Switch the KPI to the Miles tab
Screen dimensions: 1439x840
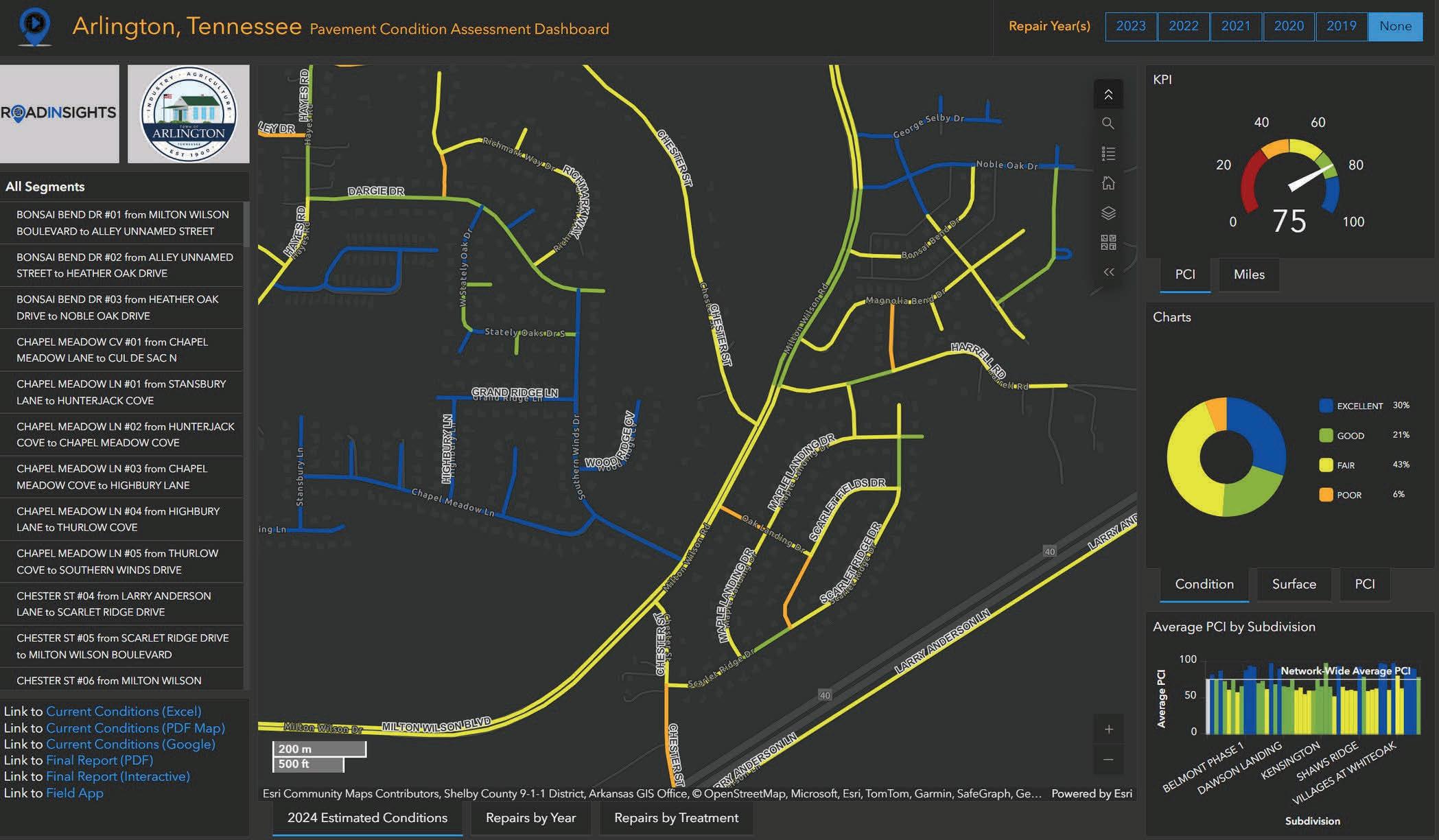click(1248, 275)
